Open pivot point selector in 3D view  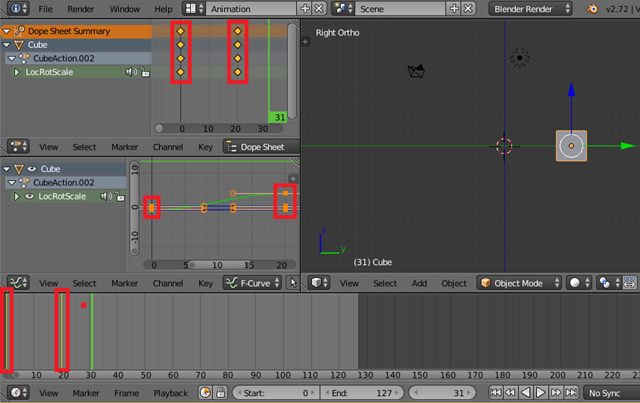[x=609, y=283]
